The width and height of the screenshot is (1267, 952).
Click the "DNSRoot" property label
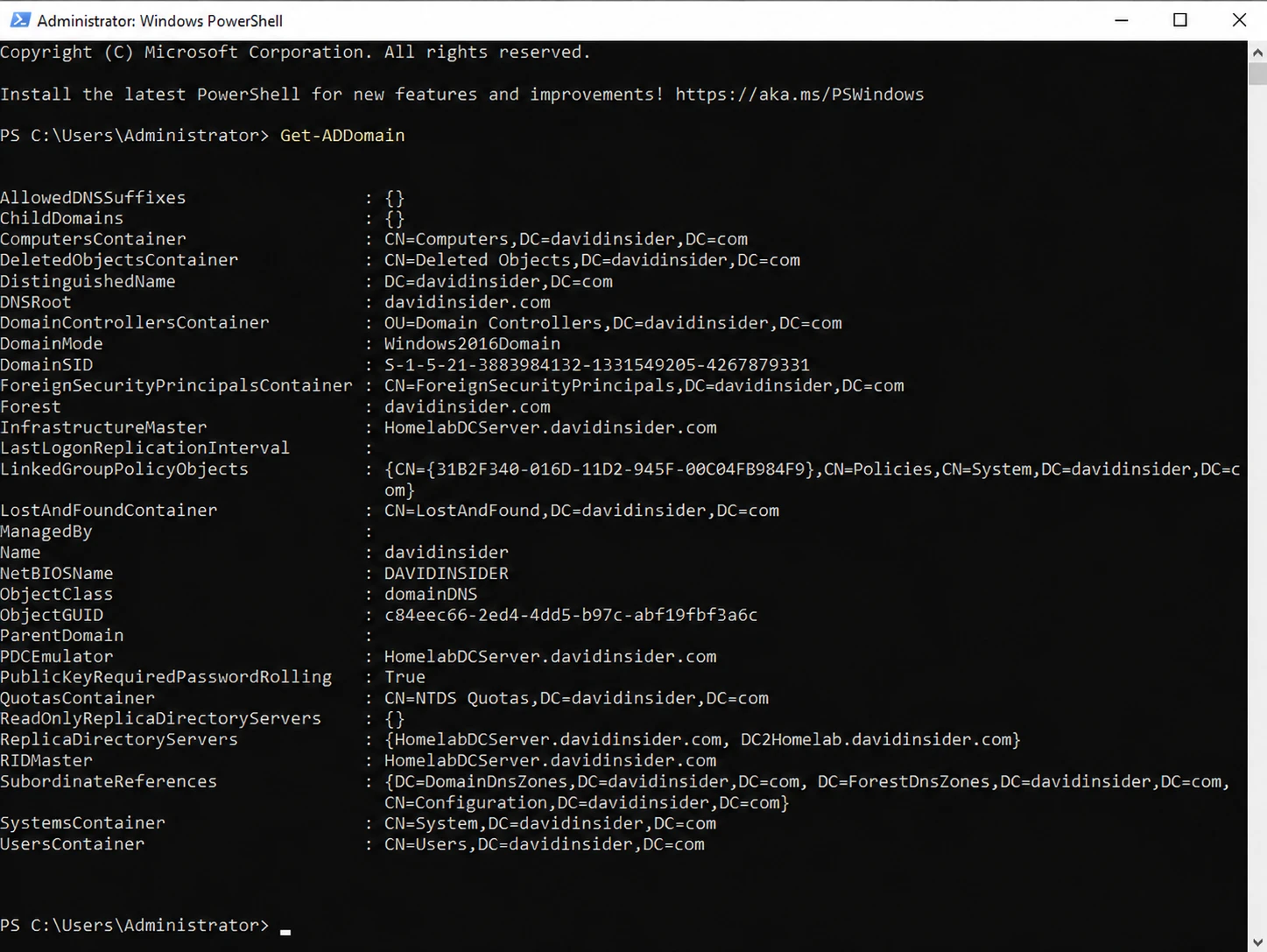point(36,302)
